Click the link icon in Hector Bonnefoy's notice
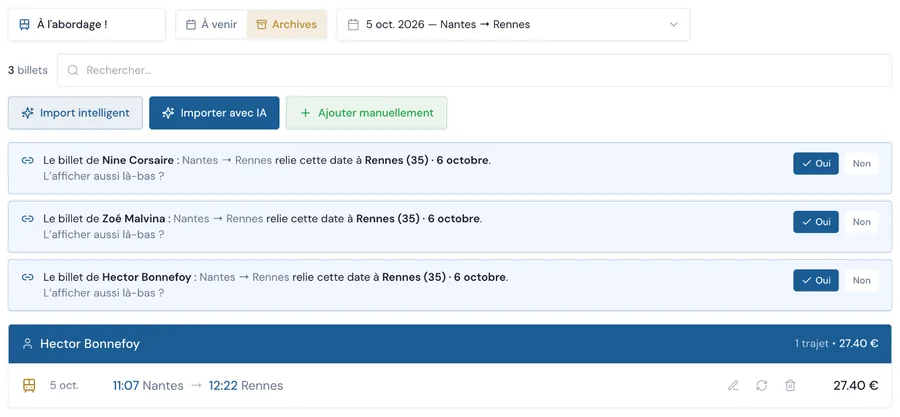Screen dimensions: 900x417 tap(28, 278)
